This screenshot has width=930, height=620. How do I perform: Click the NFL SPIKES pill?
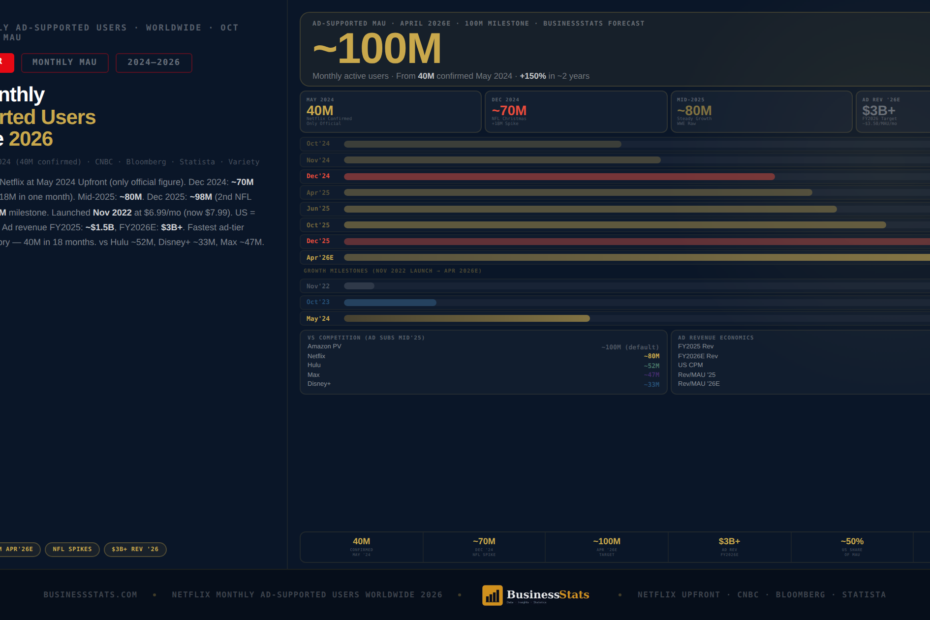(x=72, y=549)
